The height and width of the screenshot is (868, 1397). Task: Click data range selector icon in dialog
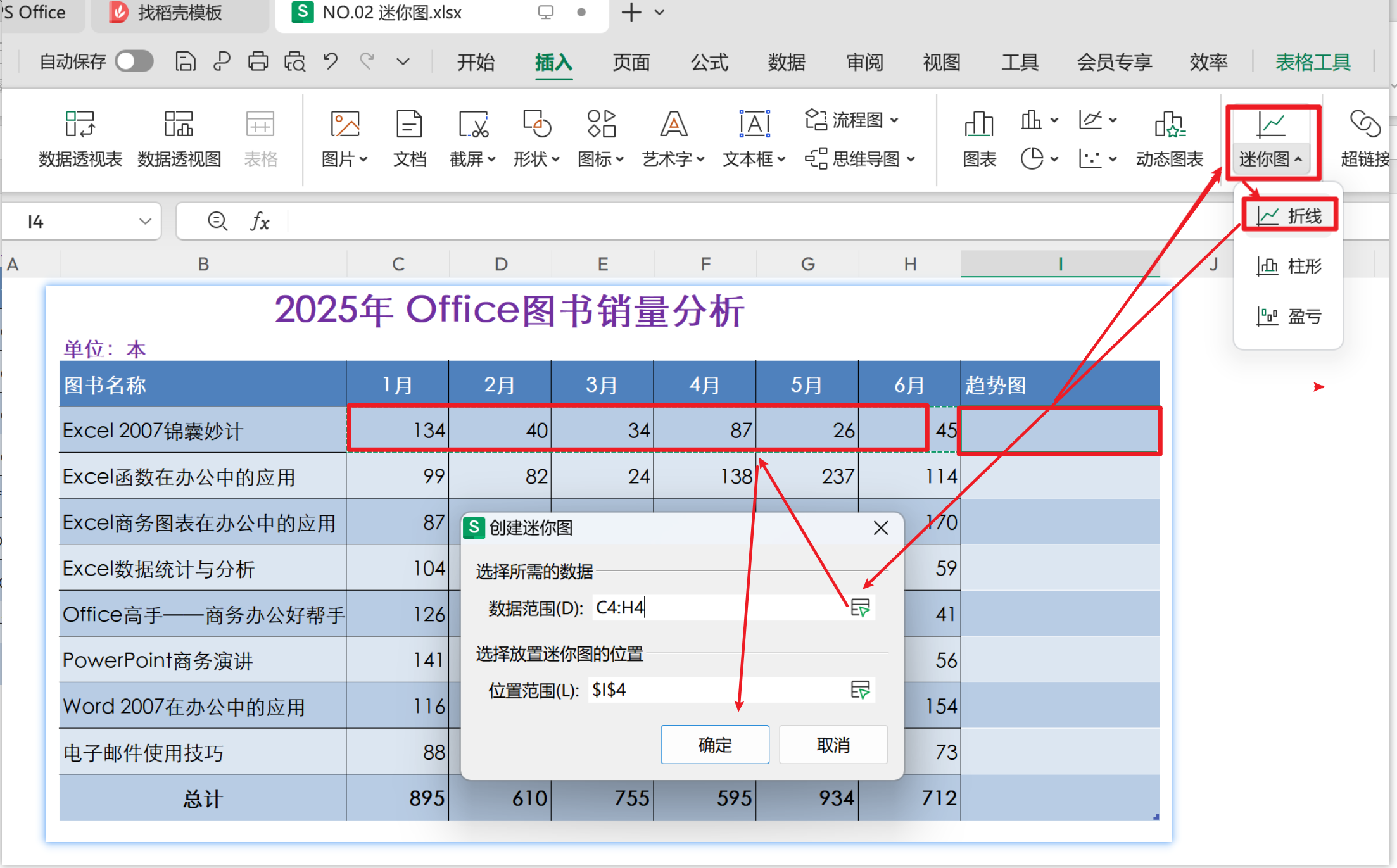[x=860, y=608]
